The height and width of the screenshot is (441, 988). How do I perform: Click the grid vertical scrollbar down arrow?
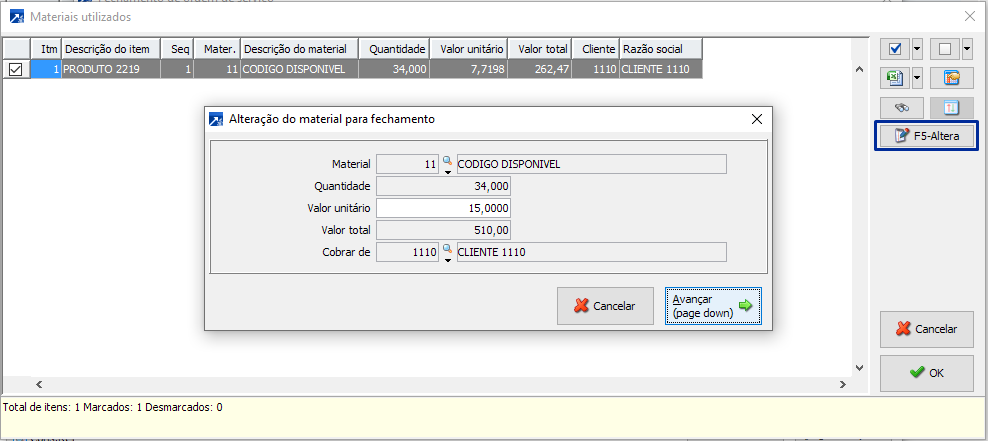coord(859,367)
